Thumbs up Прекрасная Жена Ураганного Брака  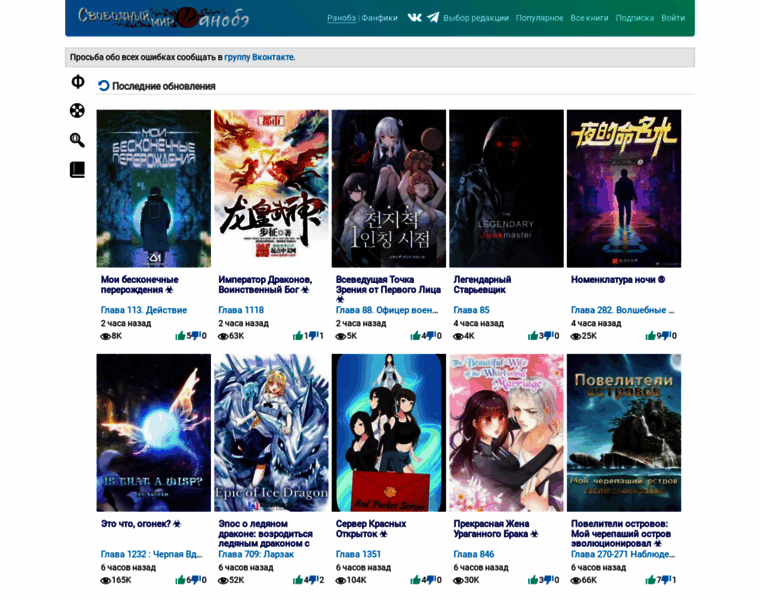(533, 580)
